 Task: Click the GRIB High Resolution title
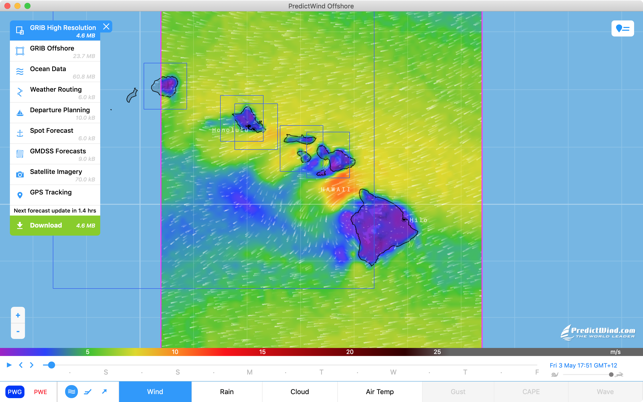pyautogui.click(x=63, y=27)
